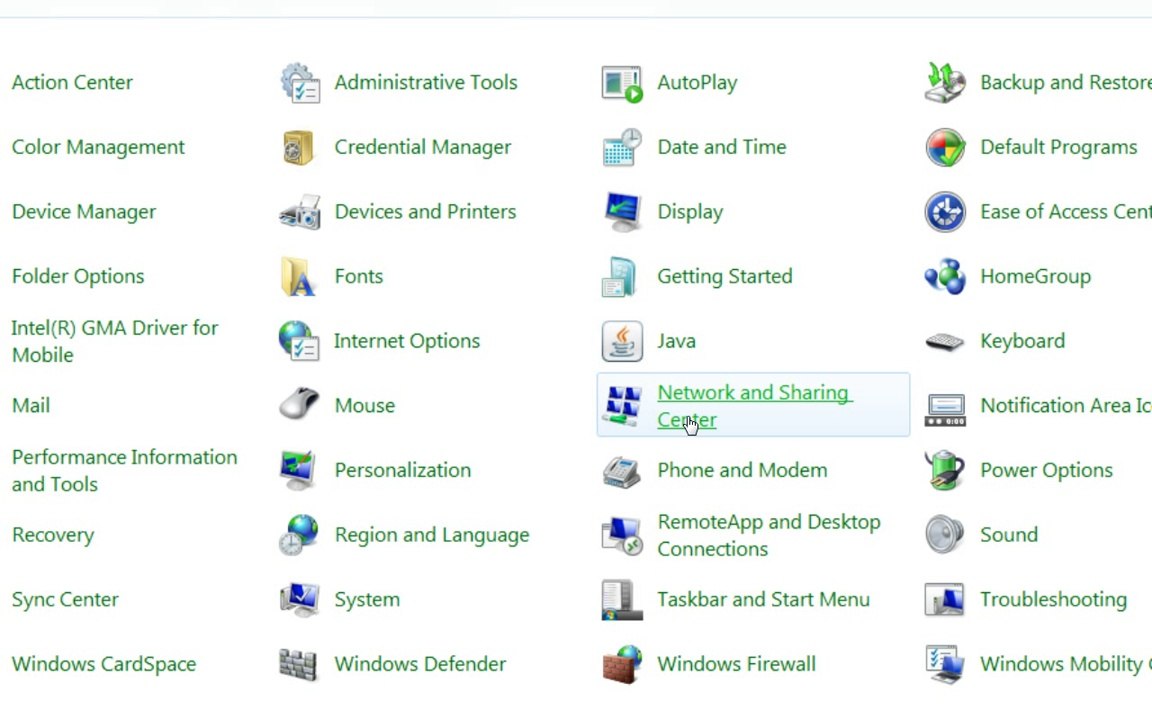Screen dimensions: 1152x720
Task: Click the Mouse icon
Action: pyautogui.click(x=298, y=403)
